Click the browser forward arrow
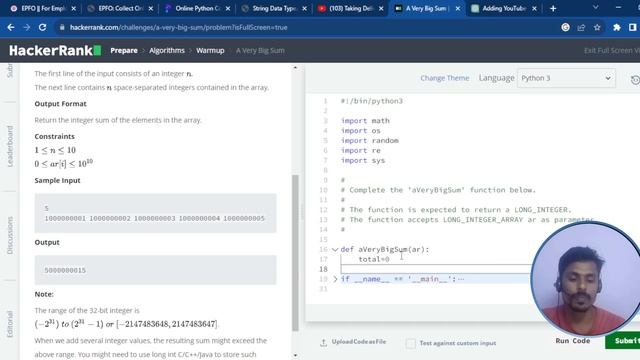 27,27
